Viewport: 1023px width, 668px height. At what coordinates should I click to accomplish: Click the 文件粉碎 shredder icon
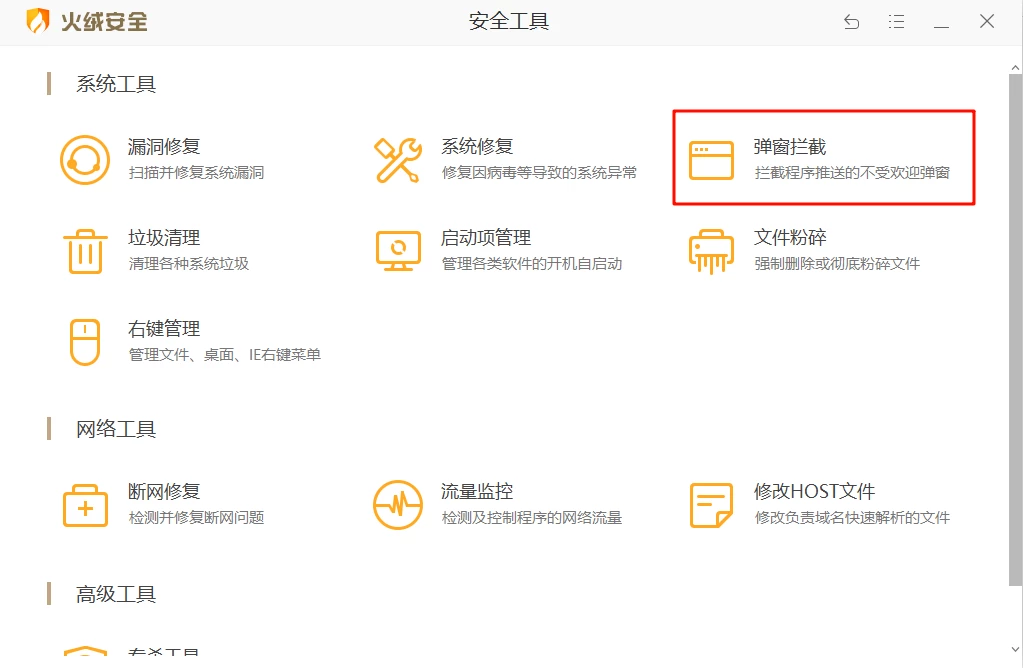(x=711, y=251)
